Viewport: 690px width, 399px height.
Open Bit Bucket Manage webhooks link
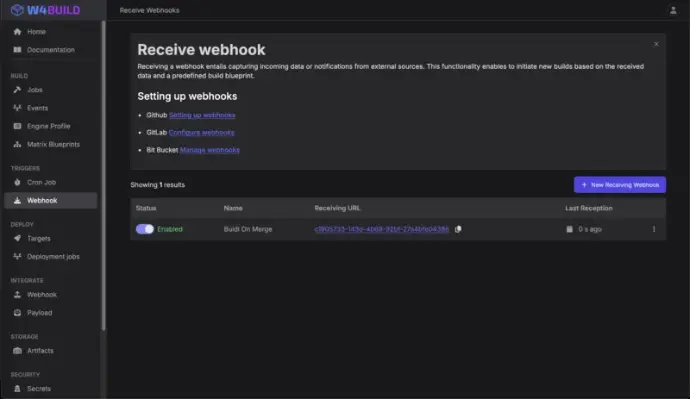[x=209, y=150]
